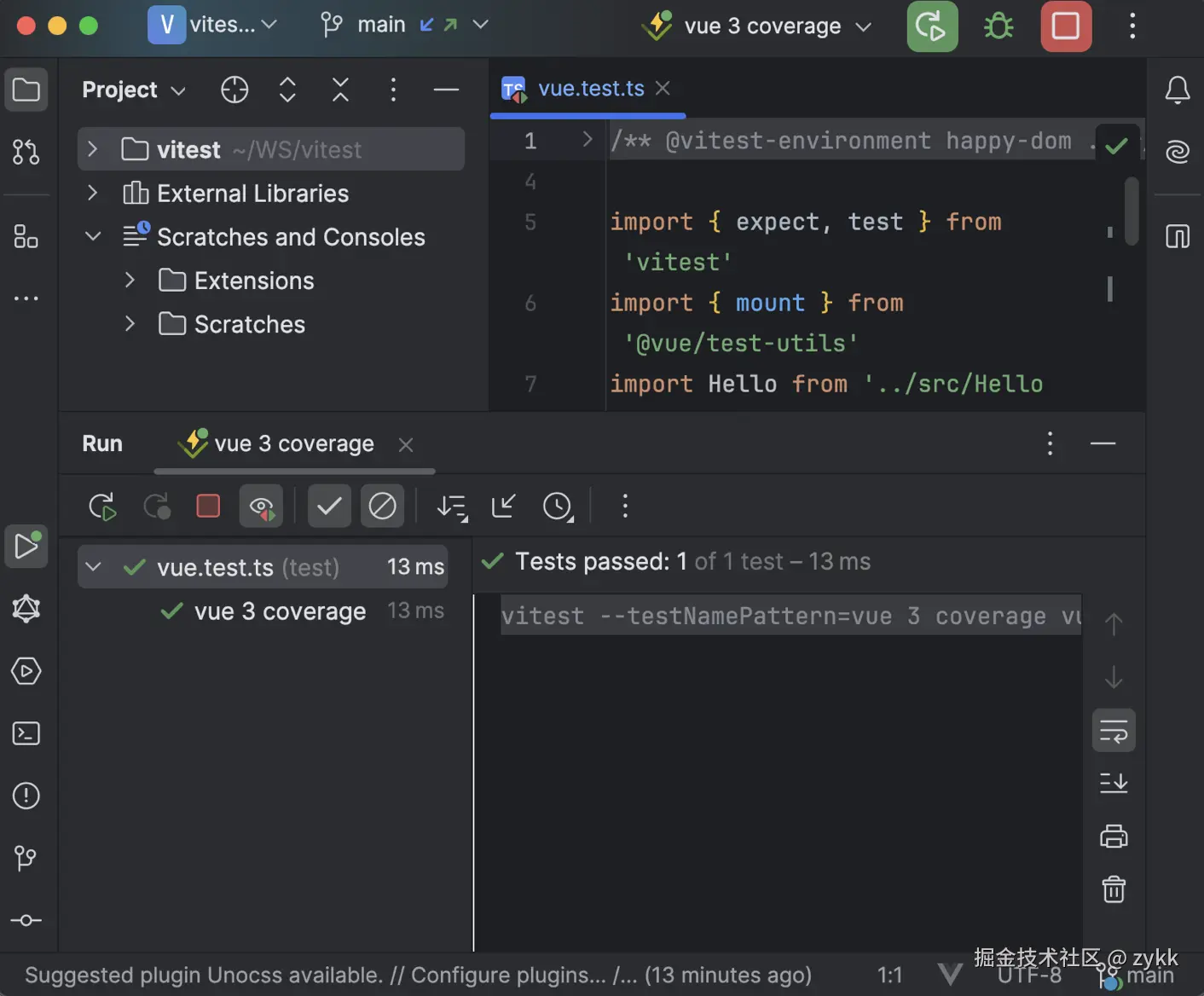The height and width of the screenshot is (996, 1204).
Task: Open the Structure tool window icon
Action: tap(26, 236)
